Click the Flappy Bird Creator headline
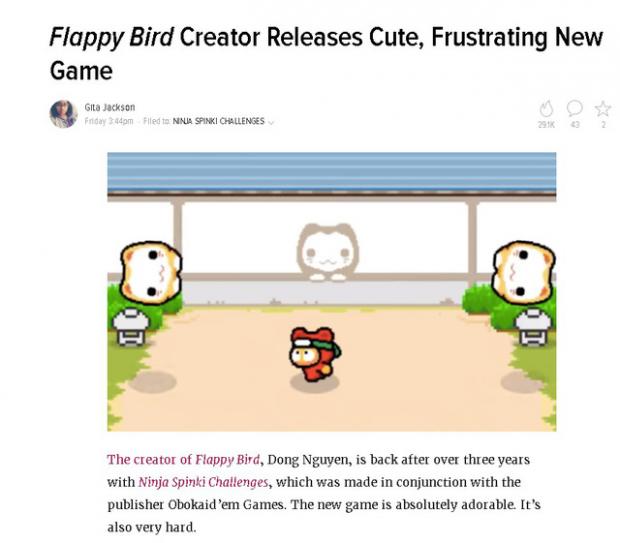 pyautogui.click(x=326, y=53)
